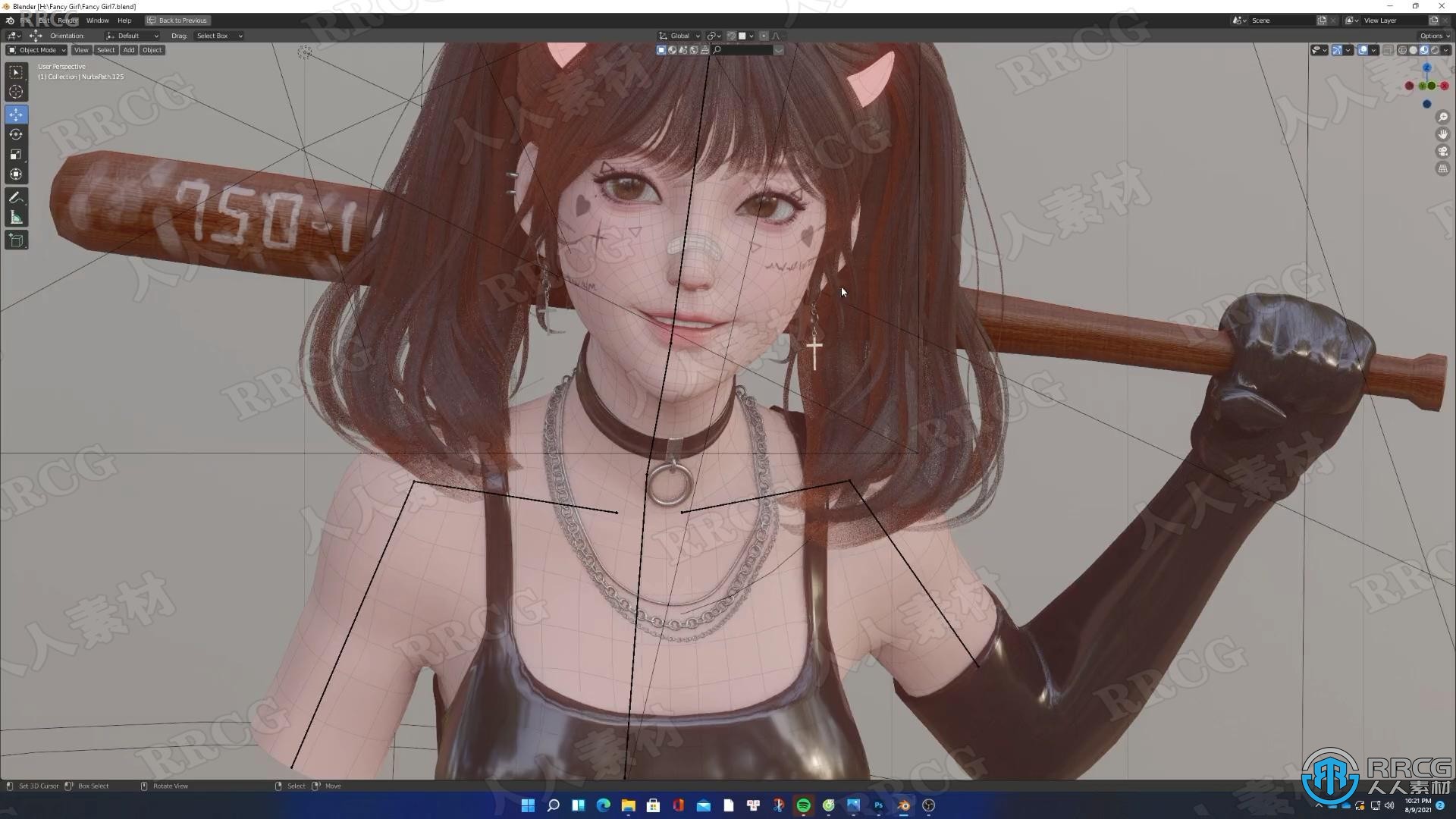Viewport: 1456px width, 819px height.
Task: Open Microsoft Edge from the taskbar
Action: 603,805
